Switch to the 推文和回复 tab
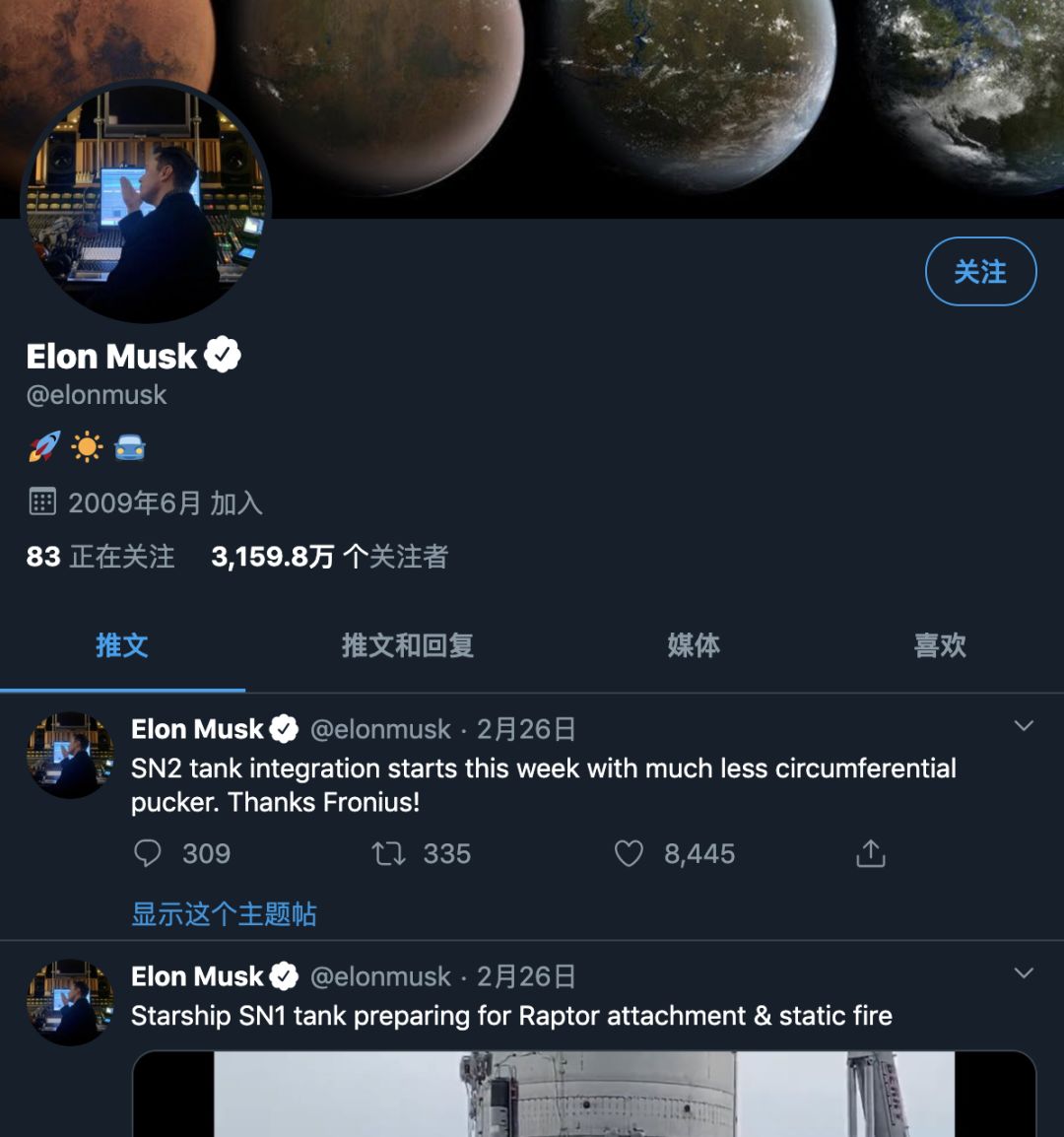 pyautogui.click(x=408, y=645)
